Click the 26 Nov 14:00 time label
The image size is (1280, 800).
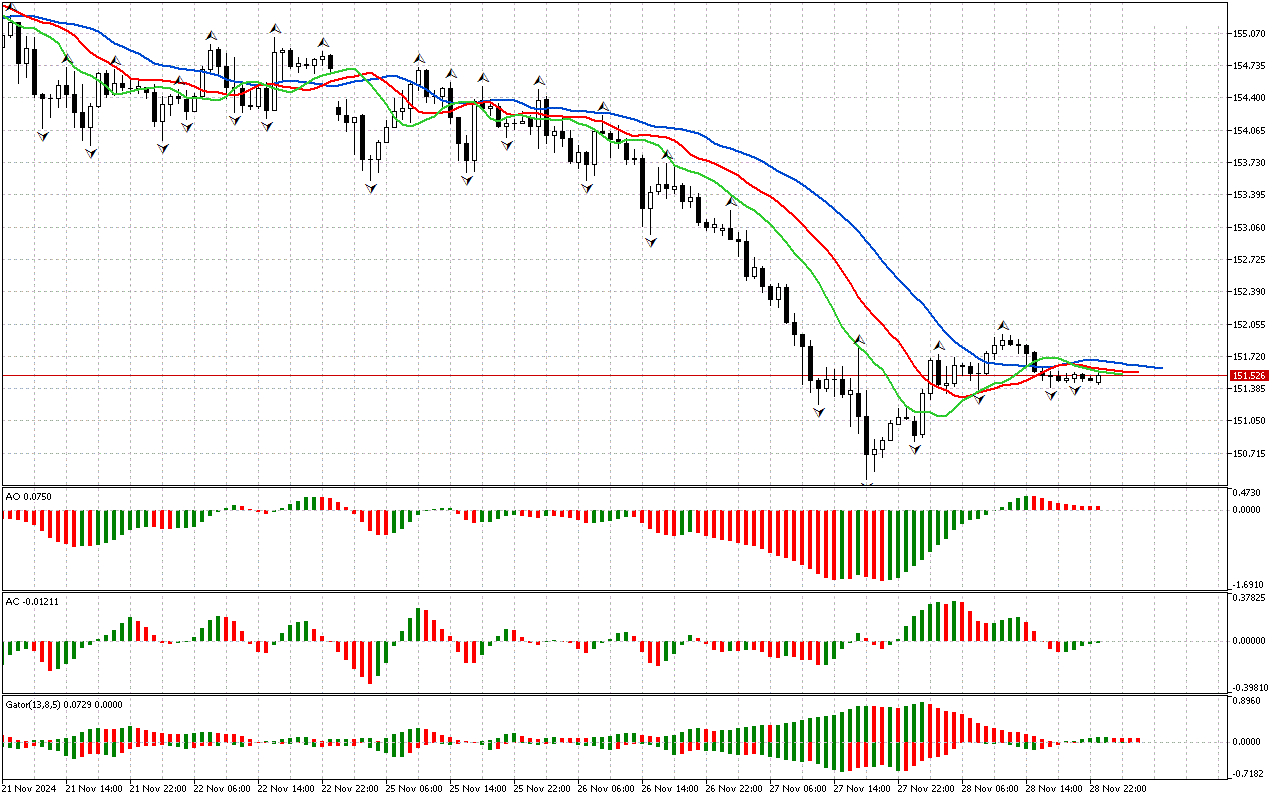670,789
